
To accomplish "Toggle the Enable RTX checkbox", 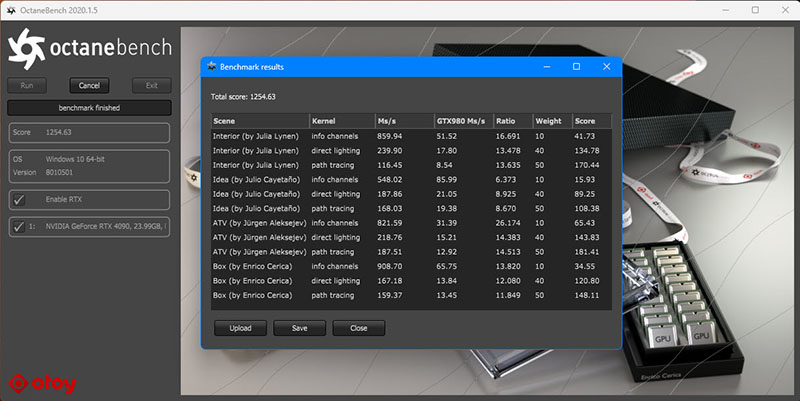I will pyautogui.click(x=19, y=199).
